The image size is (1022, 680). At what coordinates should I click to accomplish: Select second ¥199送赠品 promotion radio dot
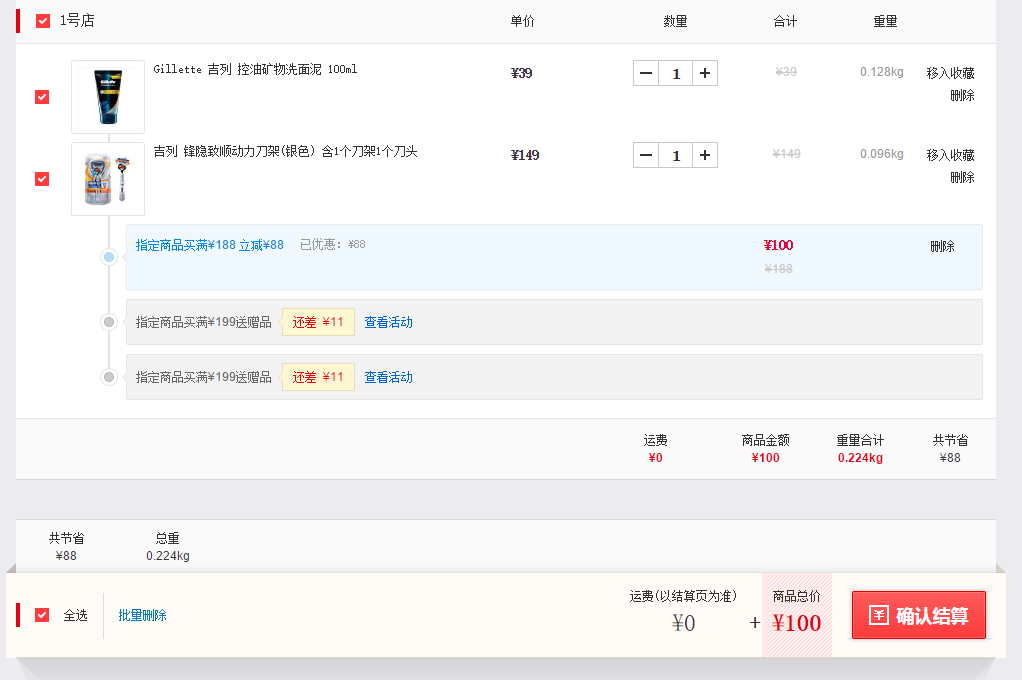click(109, 377)
